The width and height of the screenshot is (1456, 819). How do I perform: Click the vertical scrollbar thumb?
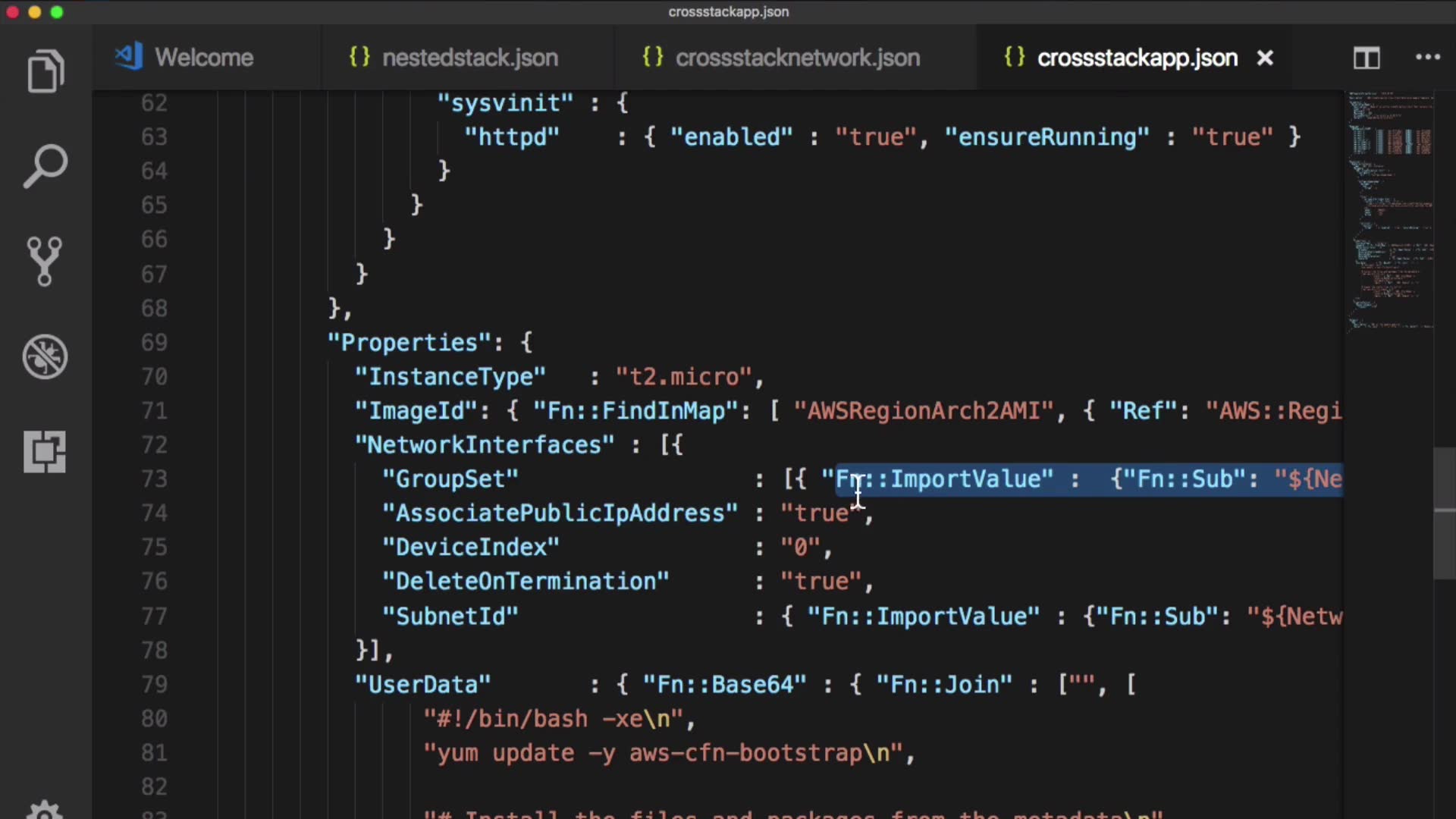[x=1444, y=514]
